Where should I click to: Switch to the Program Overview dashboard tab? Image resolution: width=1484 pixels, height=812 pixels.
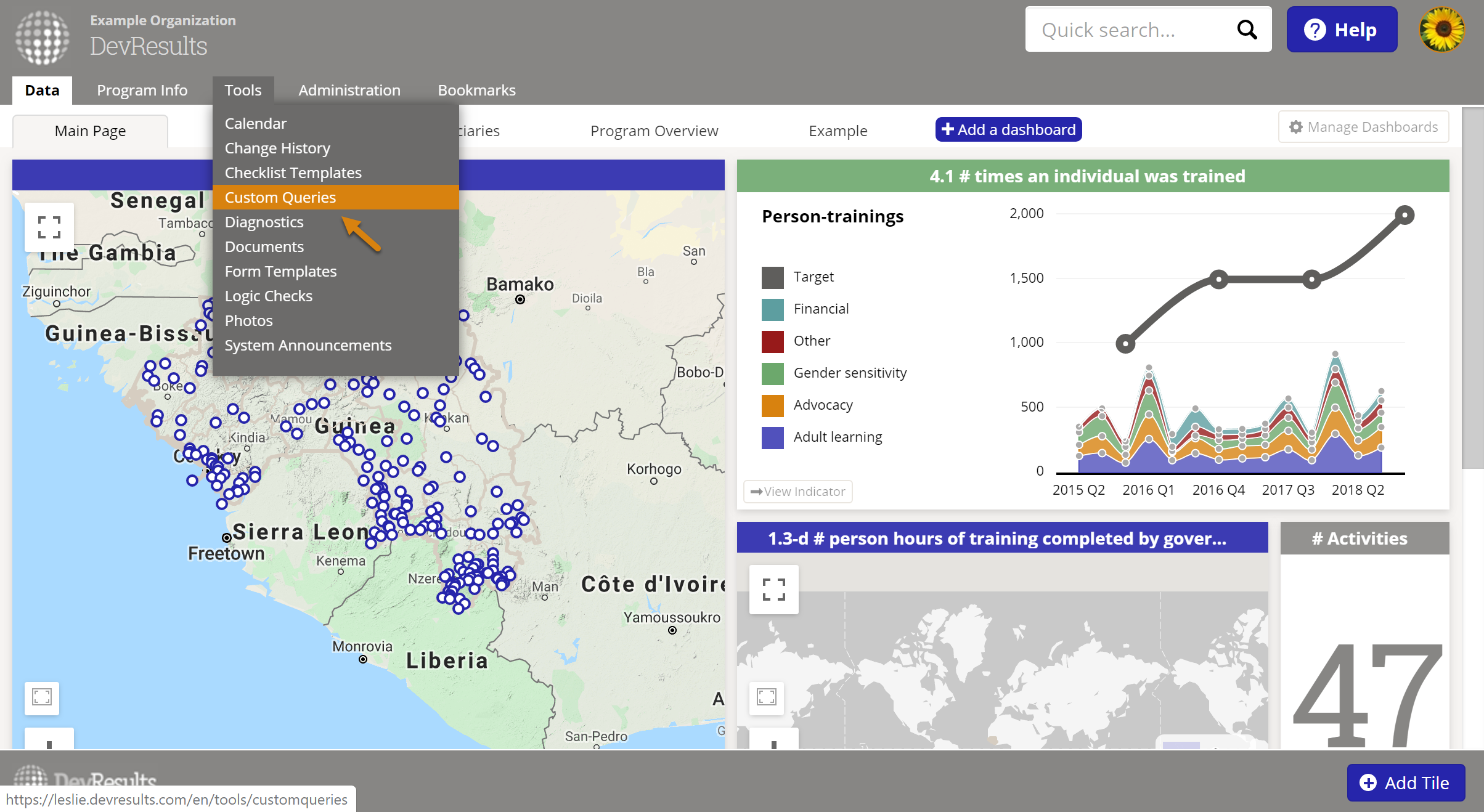pos(654,131)
